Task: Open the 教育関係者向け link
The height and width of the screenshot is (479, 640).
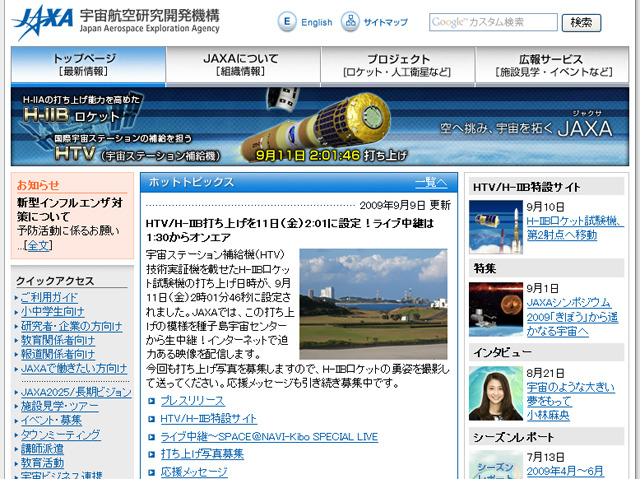Action: coord(58,340)
